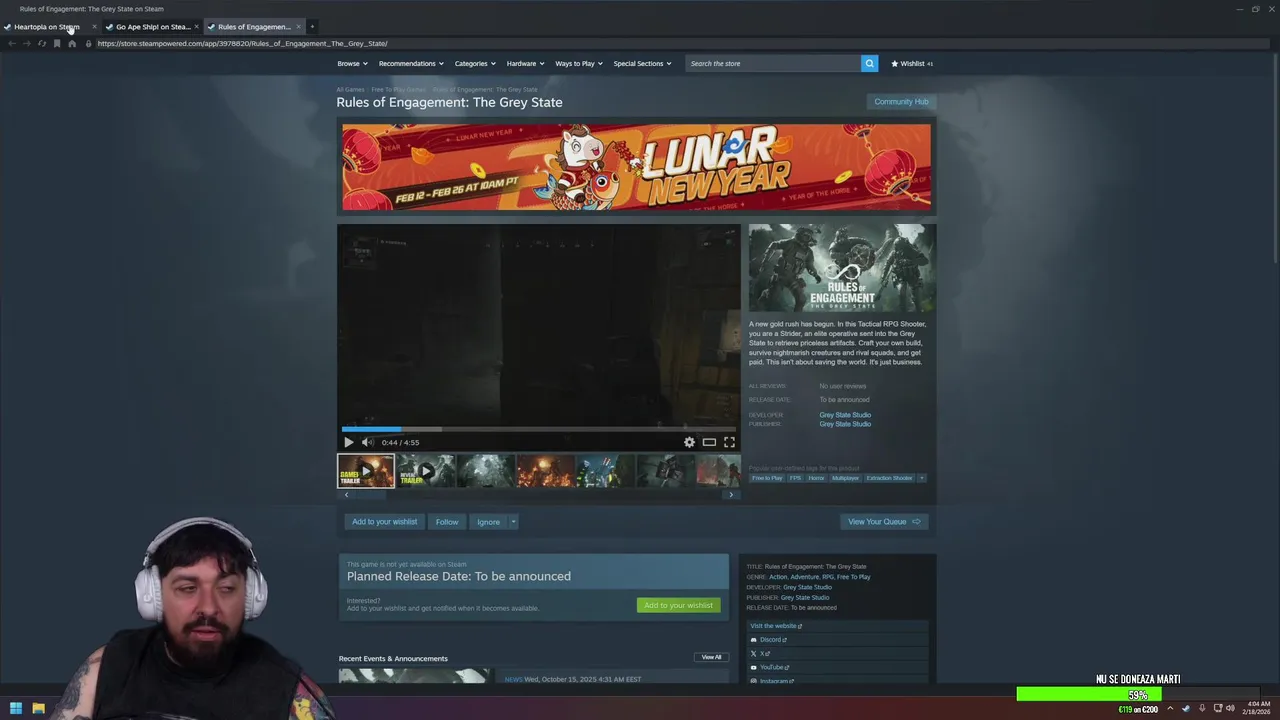Click Steam tray icon
This screenshot has width=1280, height=720.
pos(1186,708)
